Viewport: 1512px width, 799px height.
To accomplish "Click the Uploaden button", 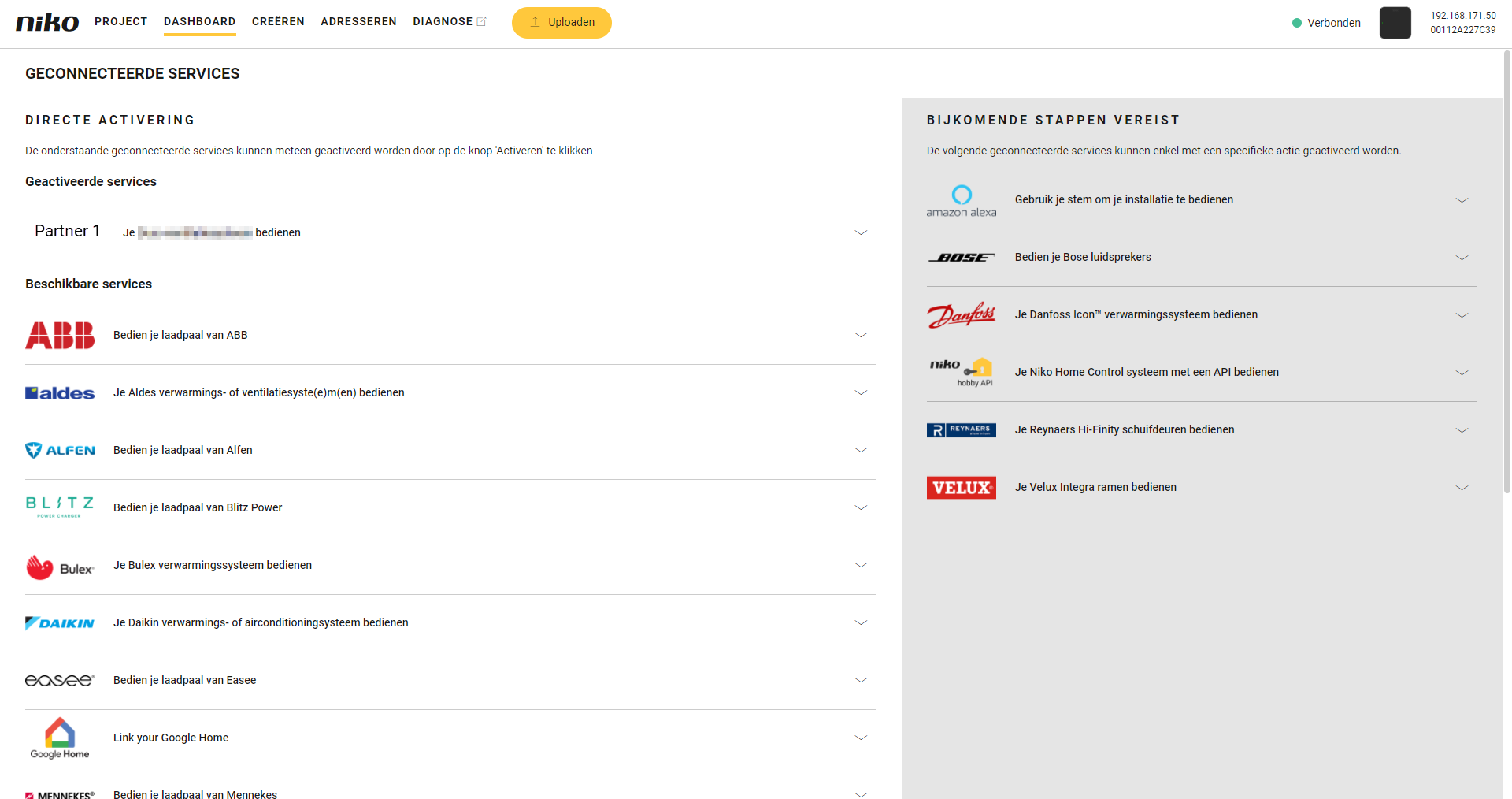I will [x=561, y=22].
